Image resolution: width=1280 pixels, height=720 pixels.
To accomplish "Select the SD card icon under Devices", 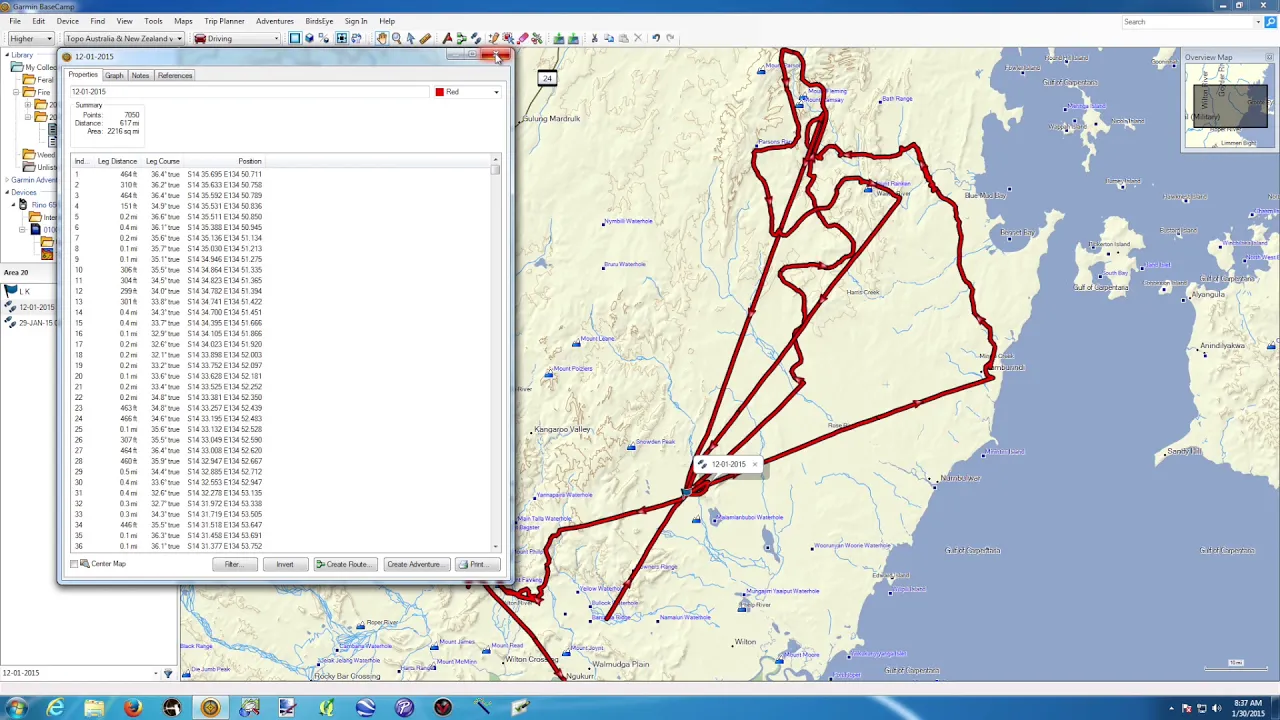I will [35, 230].
